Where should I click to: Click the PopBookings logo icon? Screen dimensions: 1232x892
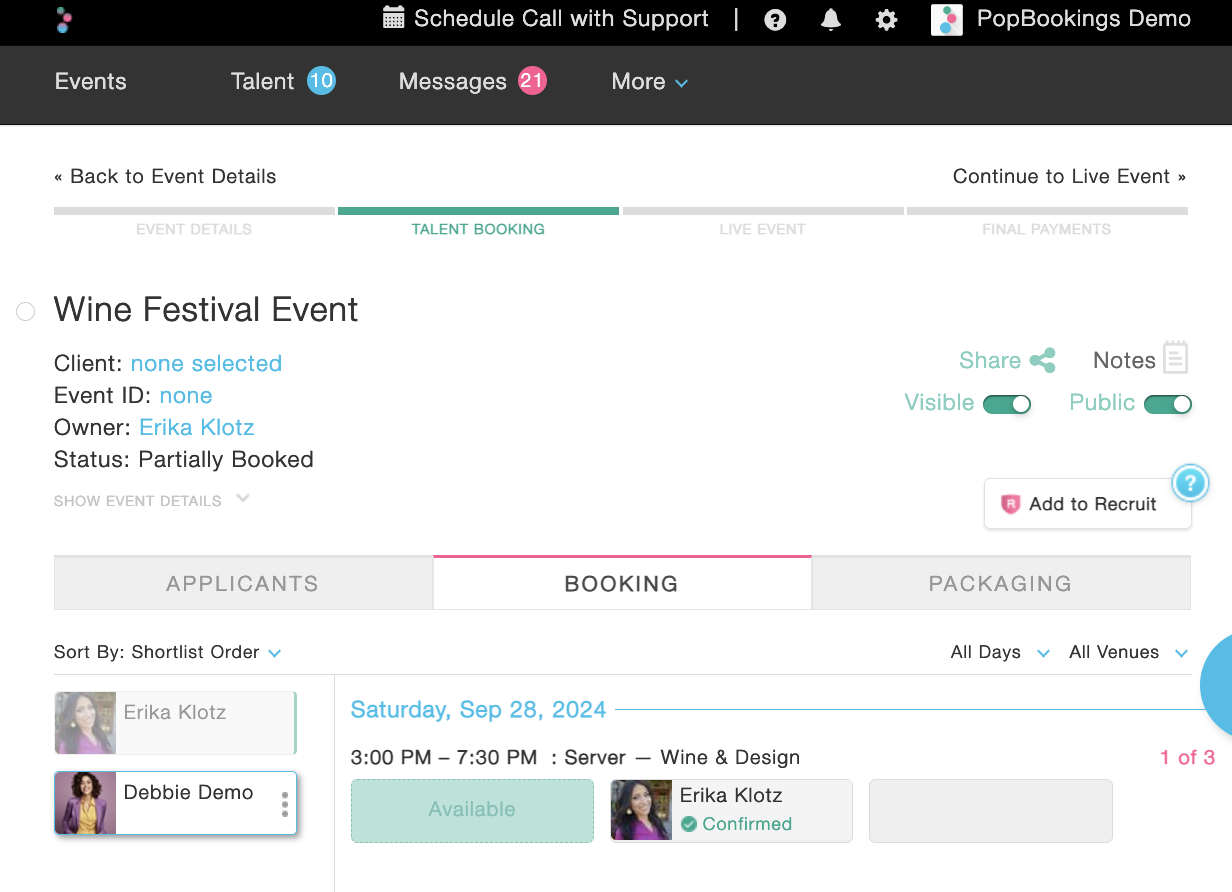tap(65, 19)
